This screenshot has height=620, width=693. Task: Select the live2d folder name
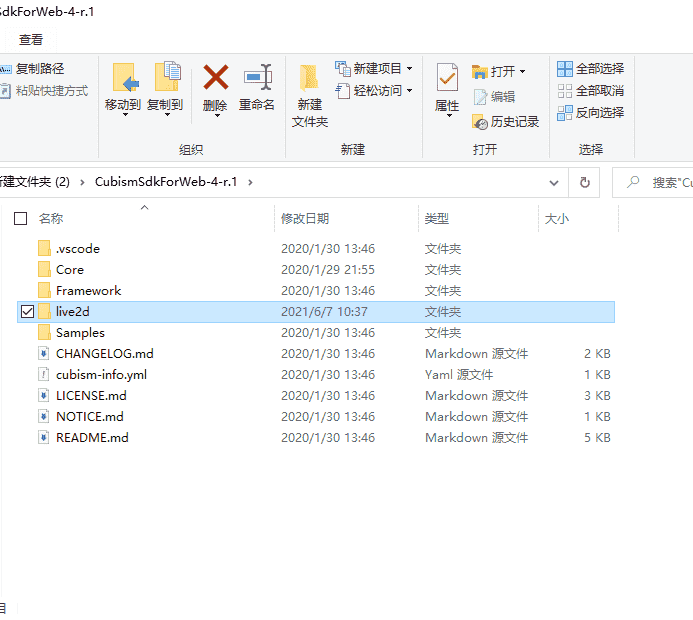tap(72, 312)
